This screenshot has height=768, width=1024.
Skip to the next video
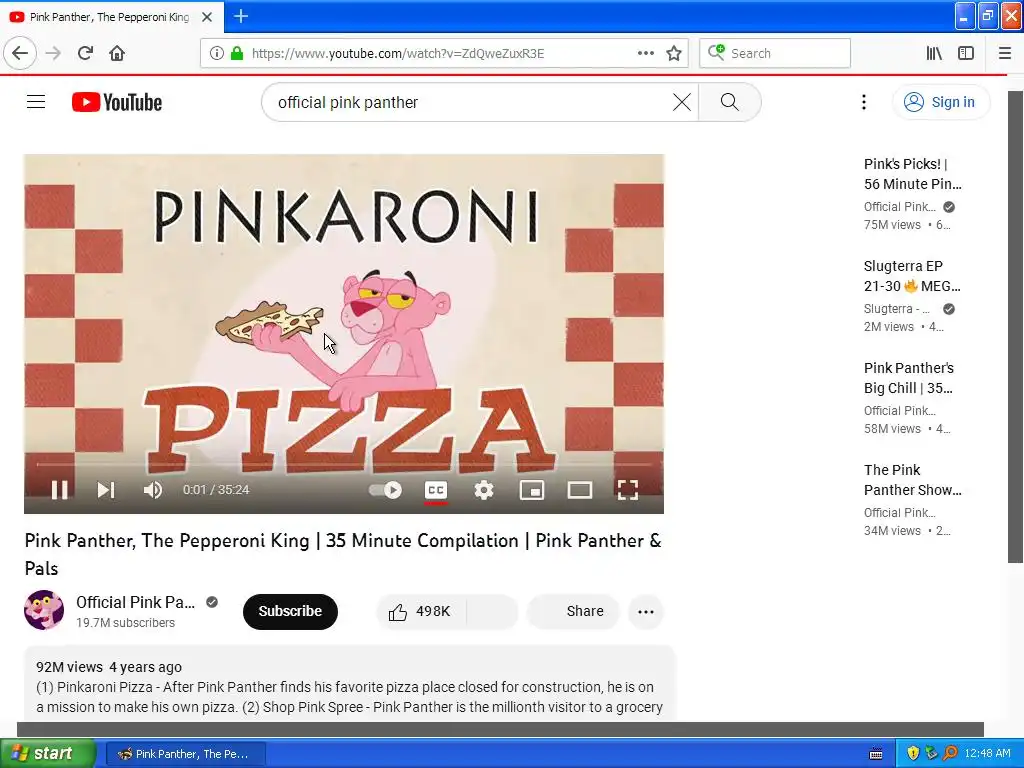[106, 490]
